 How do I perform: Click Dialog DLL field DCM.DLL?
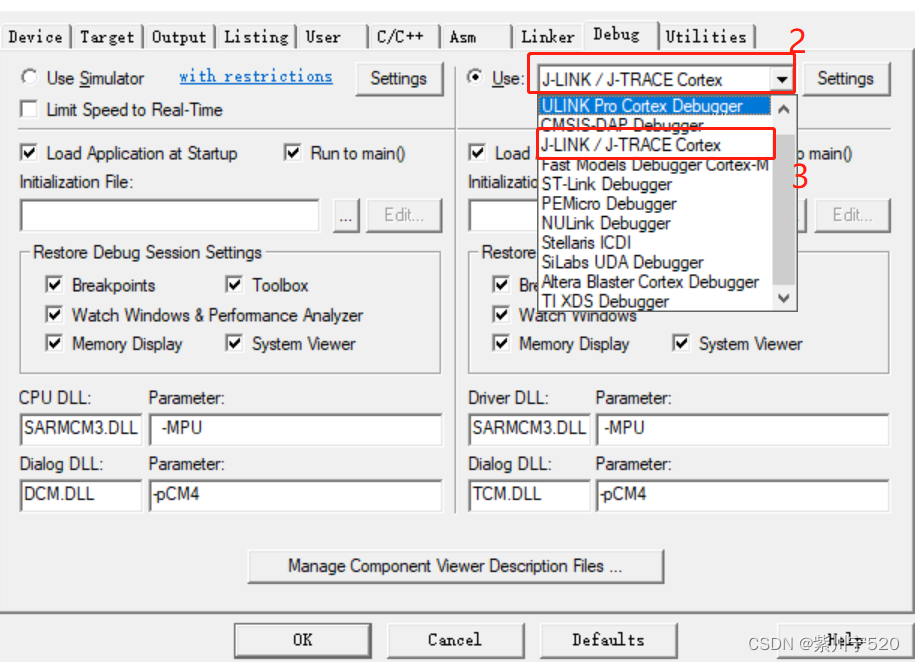[81, 495]
